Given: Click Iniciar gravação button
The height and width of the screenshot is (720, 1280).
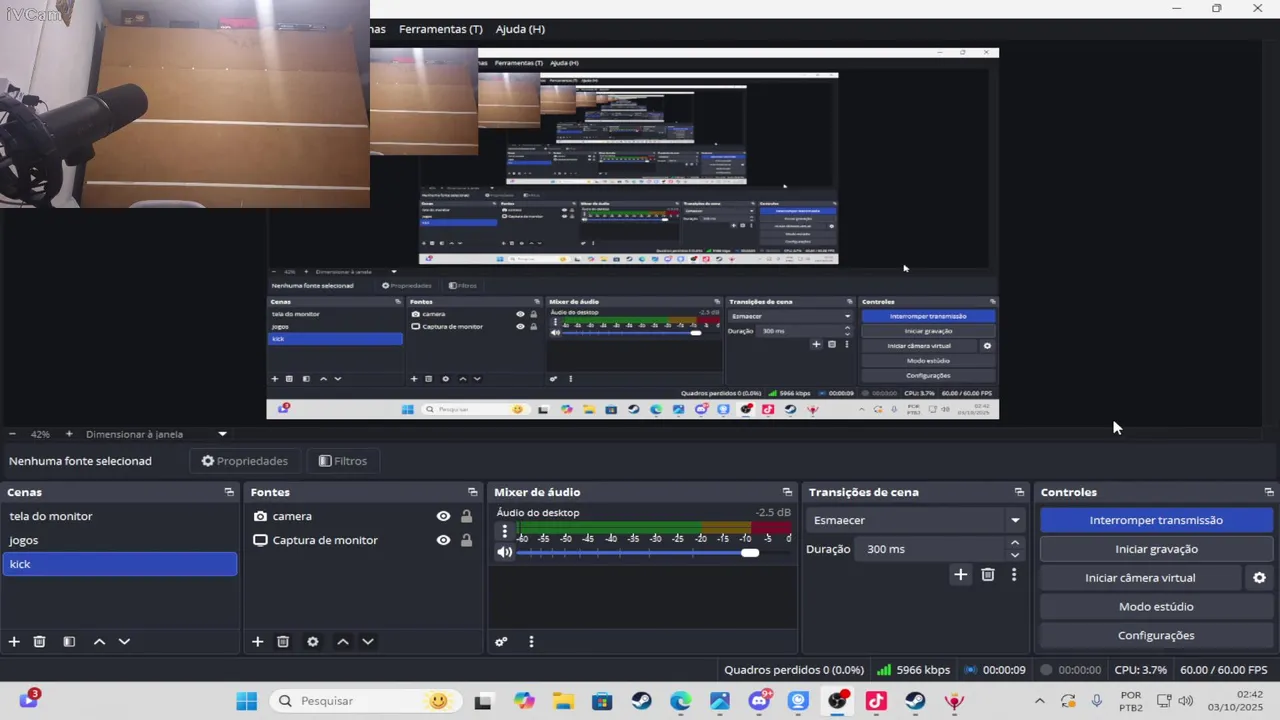Looking at the screenshot, I should click(1156, 549).
